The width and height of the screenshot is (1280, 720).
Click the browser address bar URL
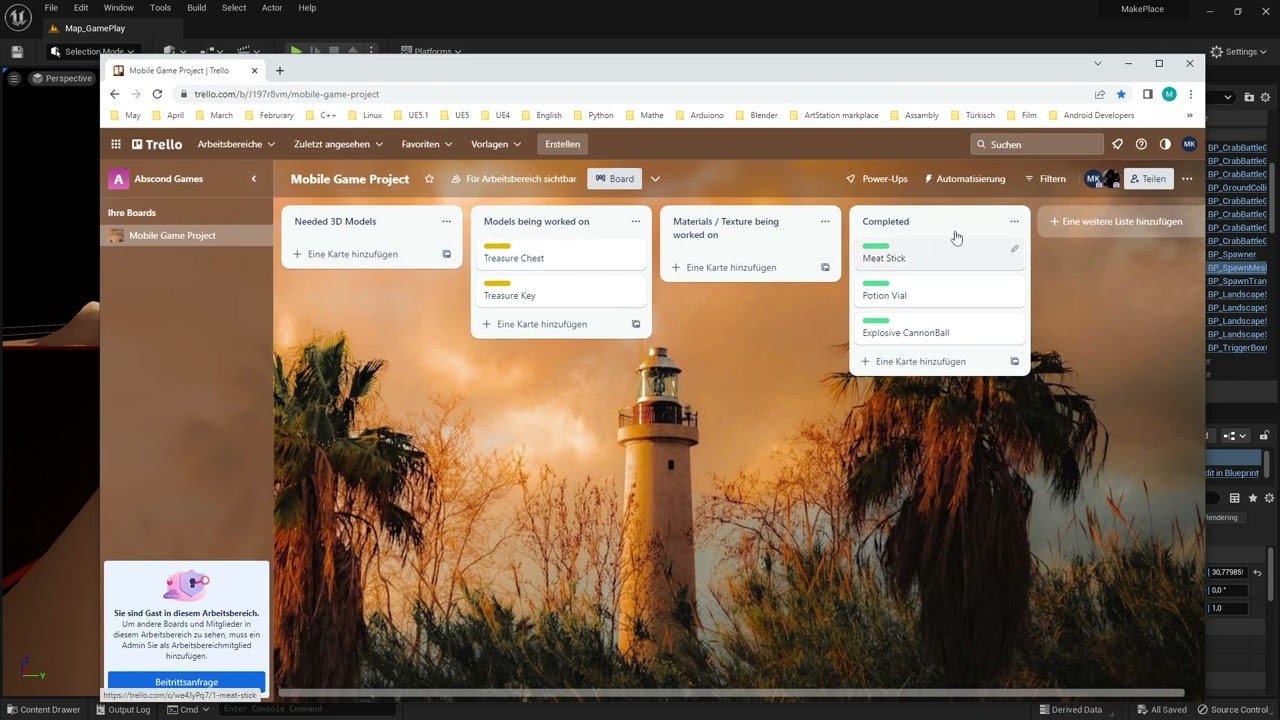[287, 94]
